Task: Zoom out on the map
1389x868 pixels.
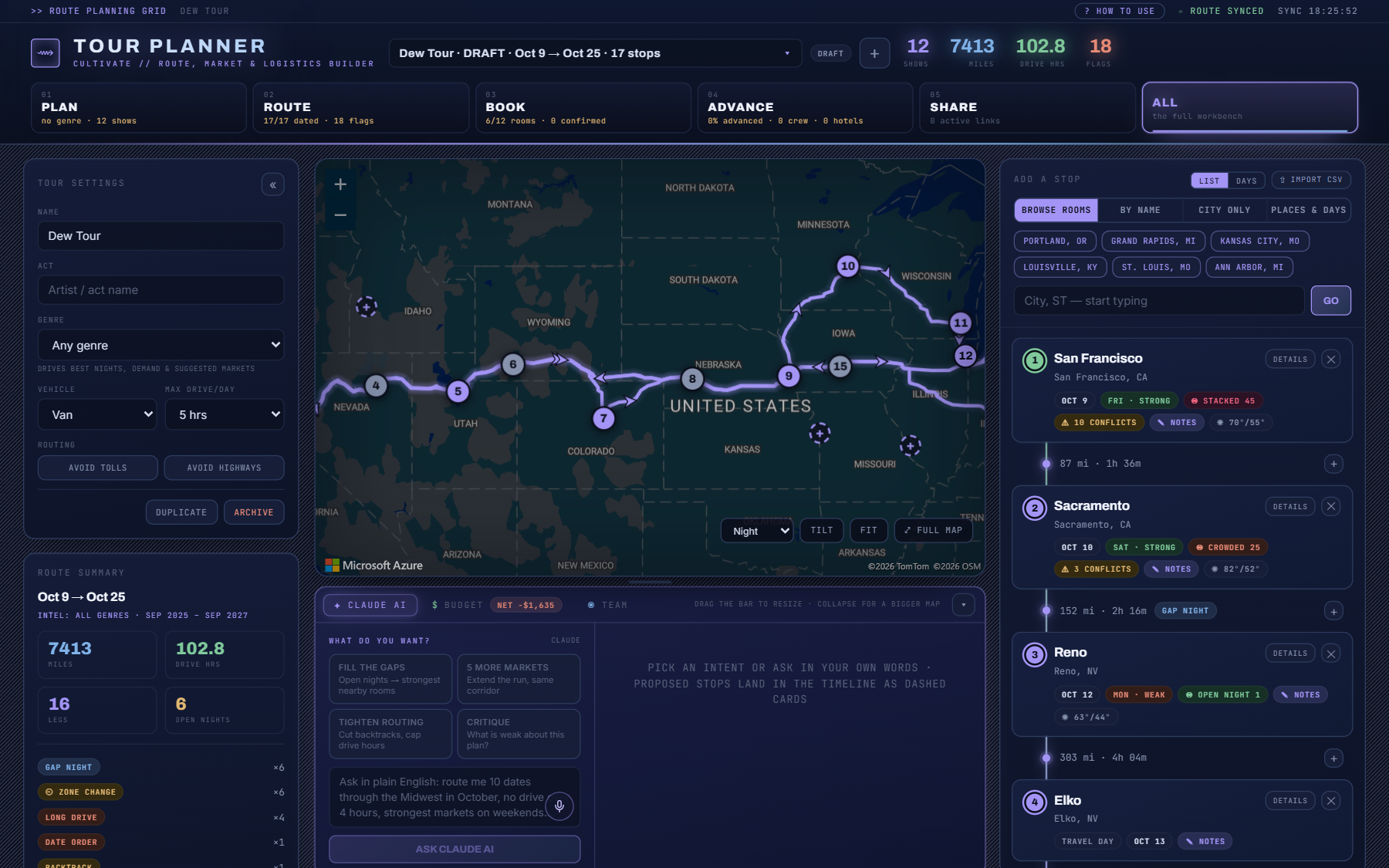Action: (340, 215)
